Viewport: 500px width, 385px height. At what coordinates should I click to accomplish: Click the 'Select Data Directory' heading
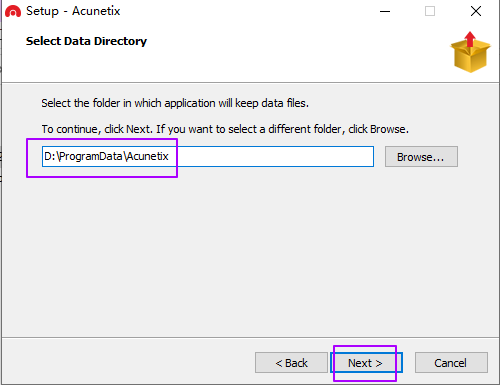pos(86,41)
